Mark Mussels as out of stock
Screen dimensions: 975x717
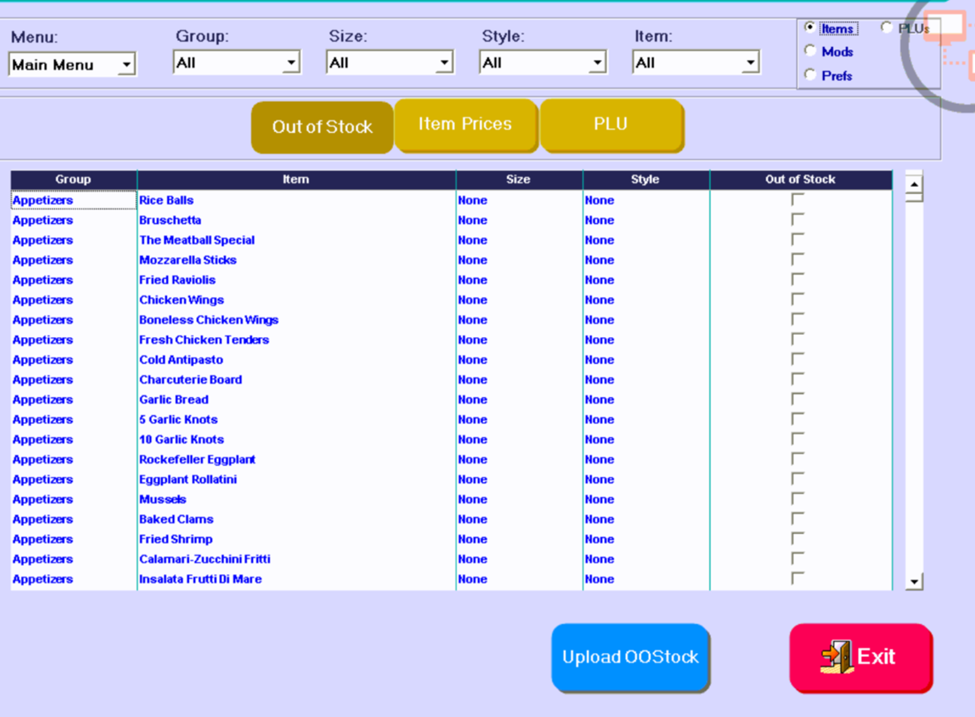point(797,498)
